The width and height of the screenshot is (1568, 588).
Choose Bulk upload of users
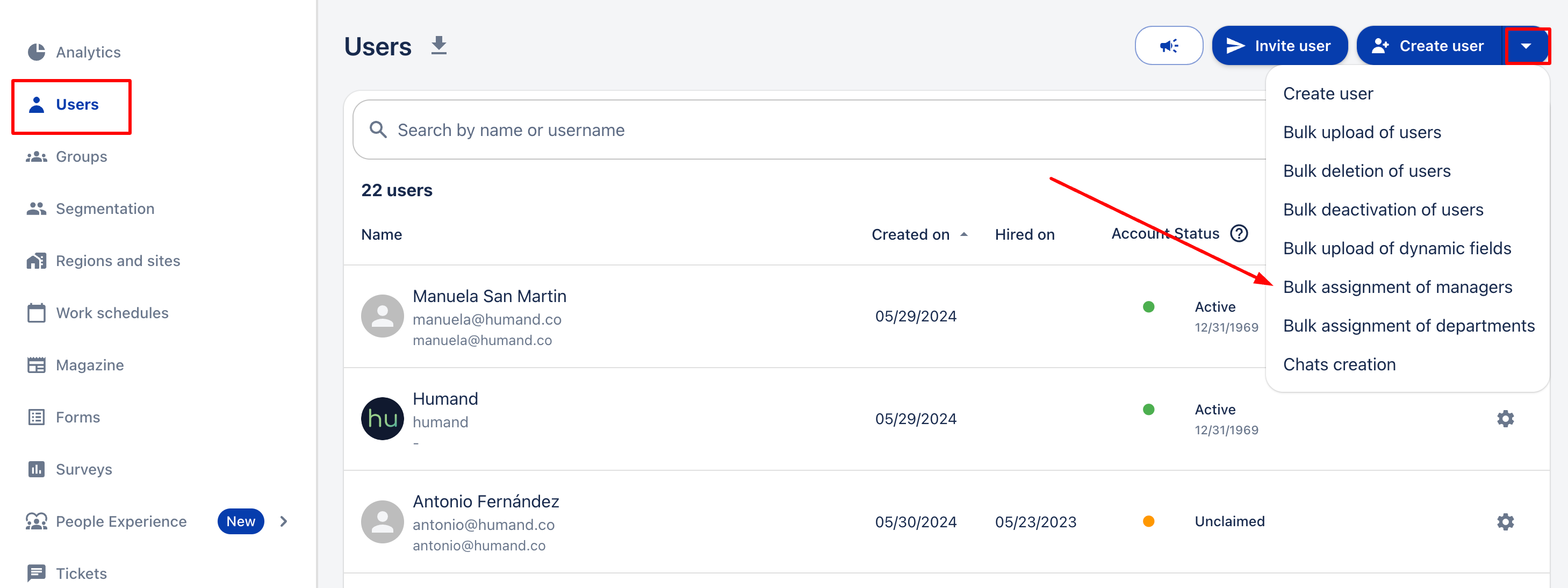click(1362, 133)
